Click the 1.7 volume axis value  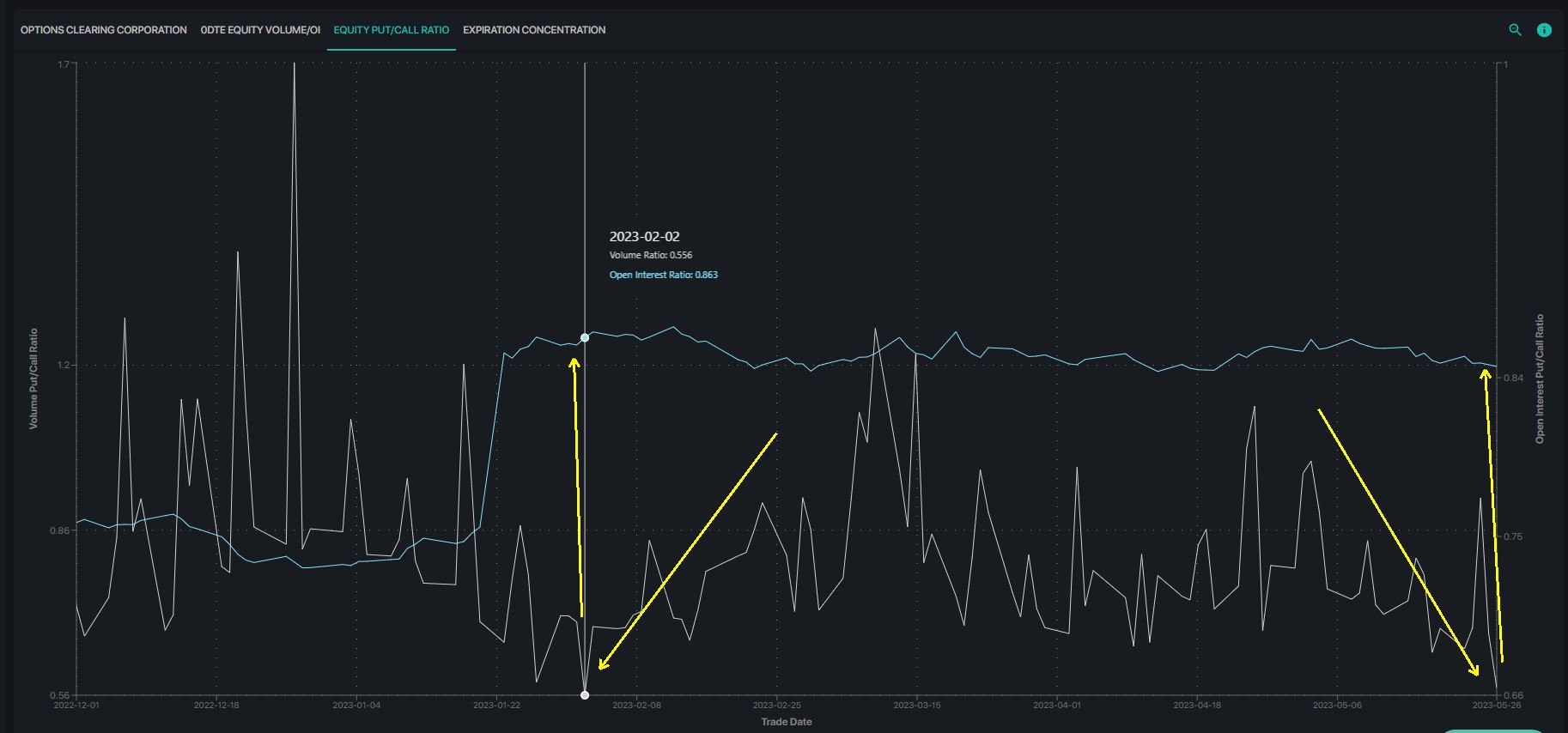(x=64, y=64)
